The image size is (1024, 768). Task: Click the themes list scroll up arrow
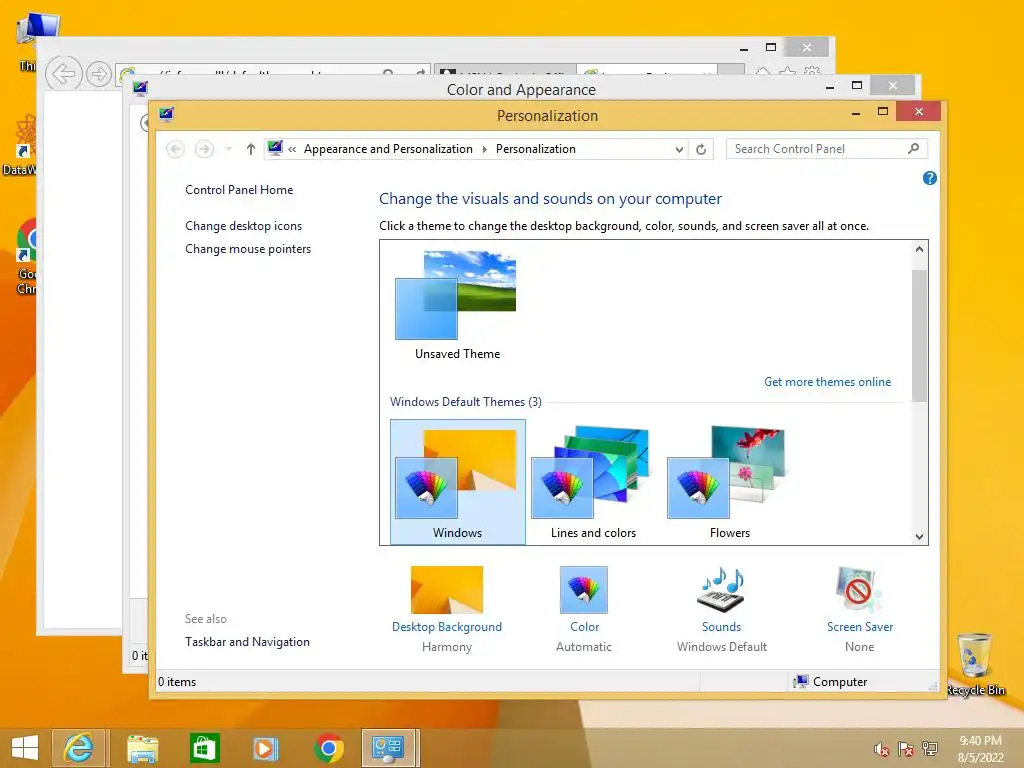click(x=919, y=249)
